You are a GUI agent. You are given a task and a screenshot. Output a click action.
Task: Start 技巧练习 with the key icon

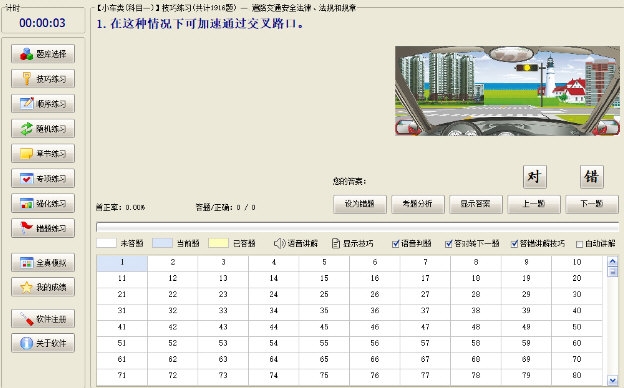pyautogui.click(x=43, y=79)
